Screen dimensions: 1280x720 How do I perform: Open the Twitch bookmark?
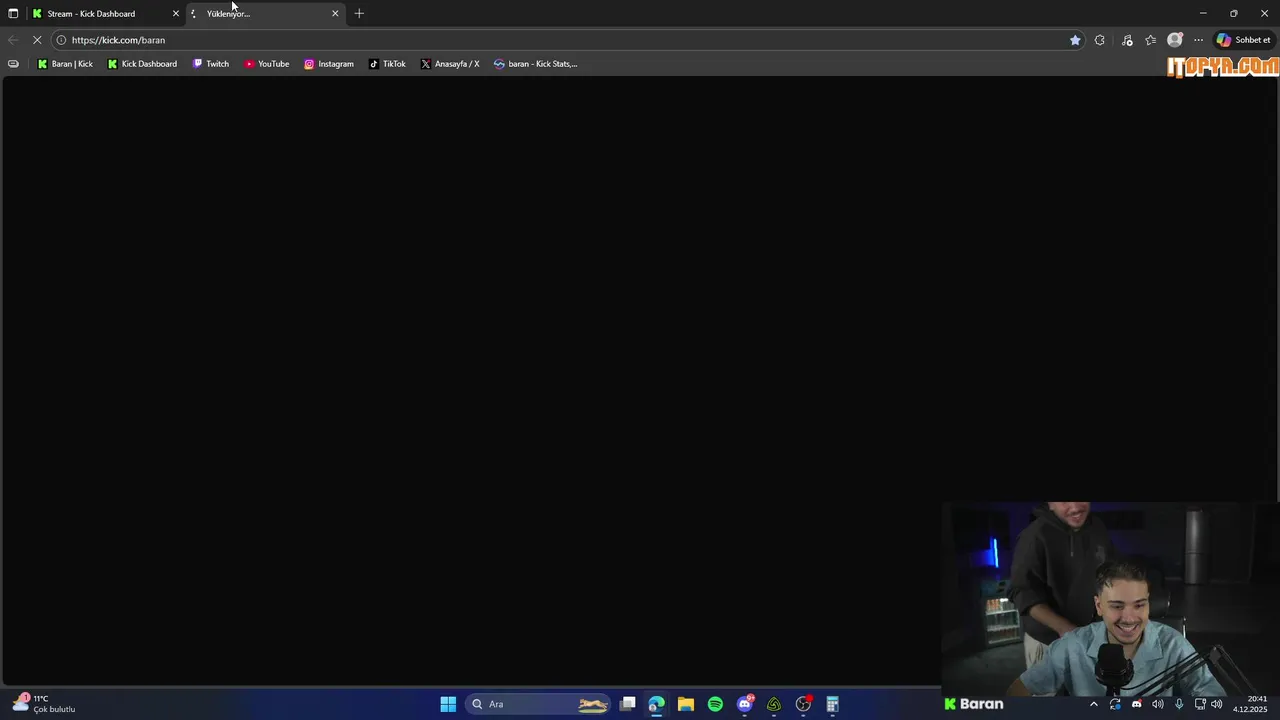click(211, 64)
